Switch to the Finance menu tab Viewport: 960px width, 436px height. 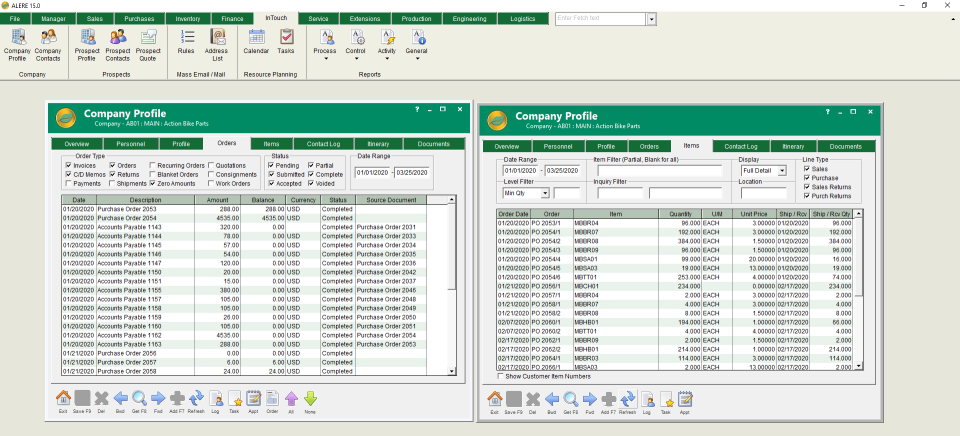(234, 19)
